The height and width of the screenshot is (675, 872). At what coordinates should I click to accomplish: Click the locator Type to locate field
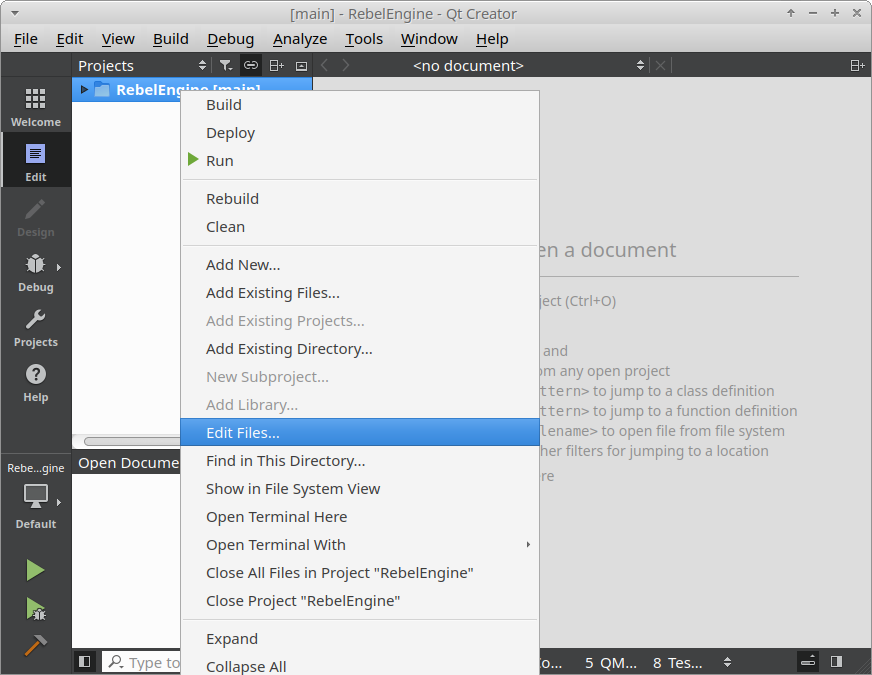click(142, 662)
